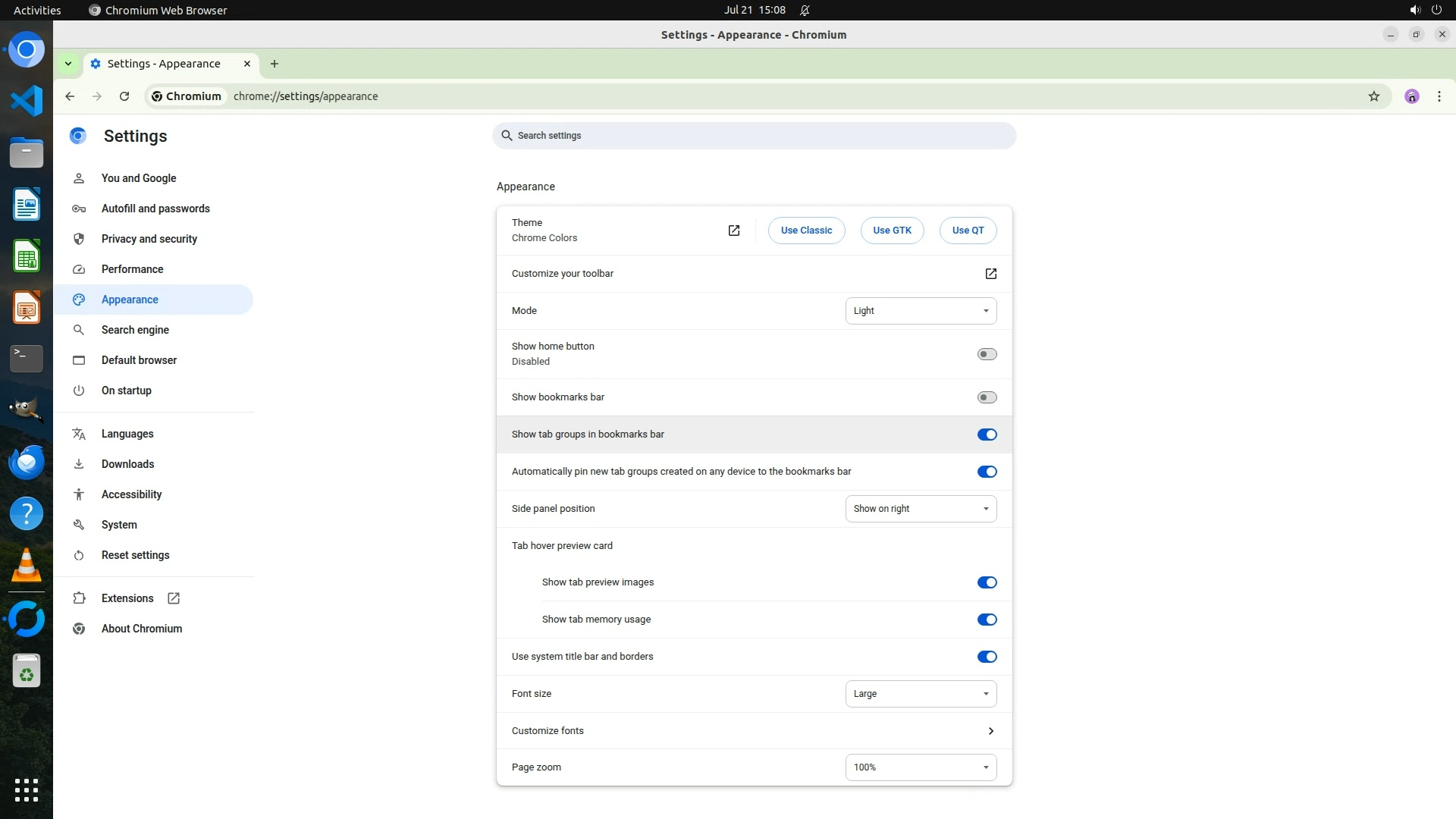Go to the Downloads settings section
The width and height of the screenshot is (1456, 819).
tap(127, 464)
